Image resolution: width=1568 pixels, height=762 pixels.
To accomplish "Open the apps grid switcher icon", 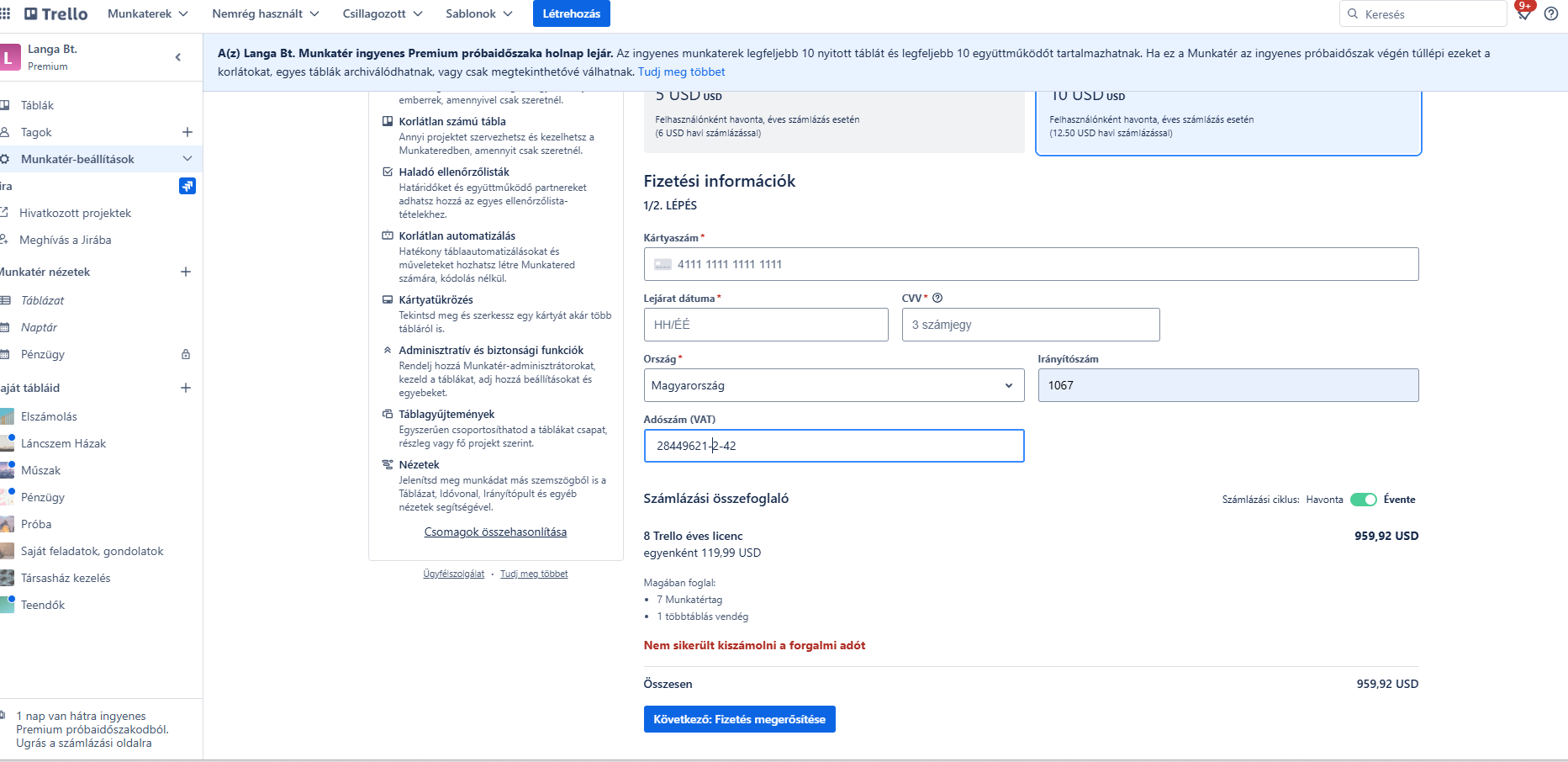I will pos(5,13).
